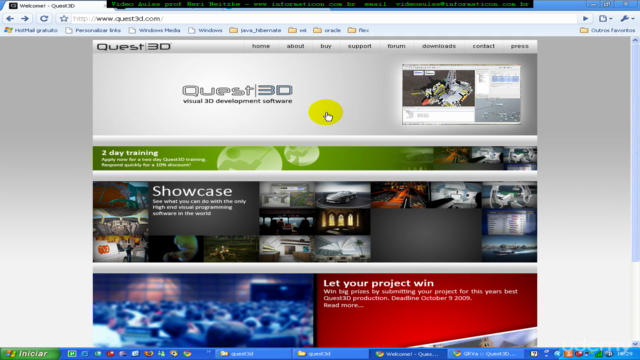The width and height of the screenshot is (640, 360).
Task: Open the buy menu item
Action: [x=326, y=46]
